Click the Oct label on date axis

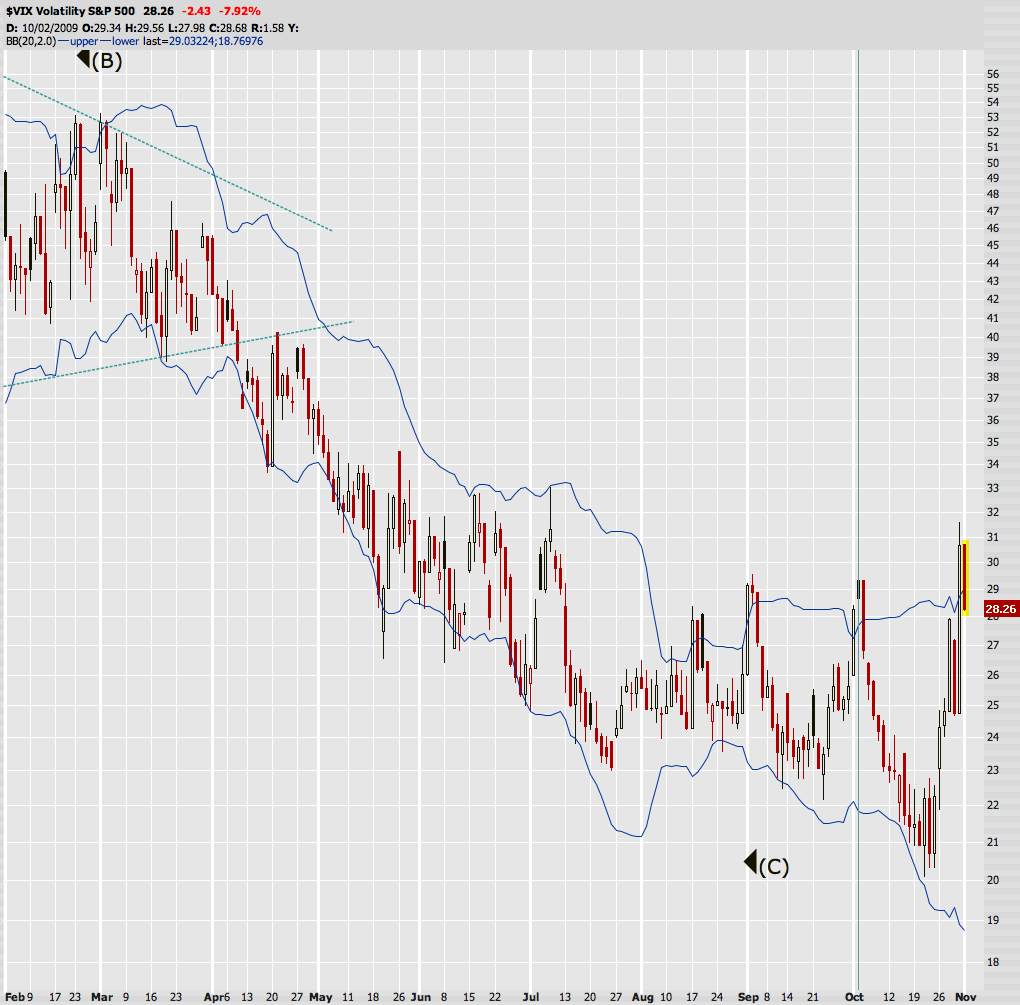pos(854,997)
